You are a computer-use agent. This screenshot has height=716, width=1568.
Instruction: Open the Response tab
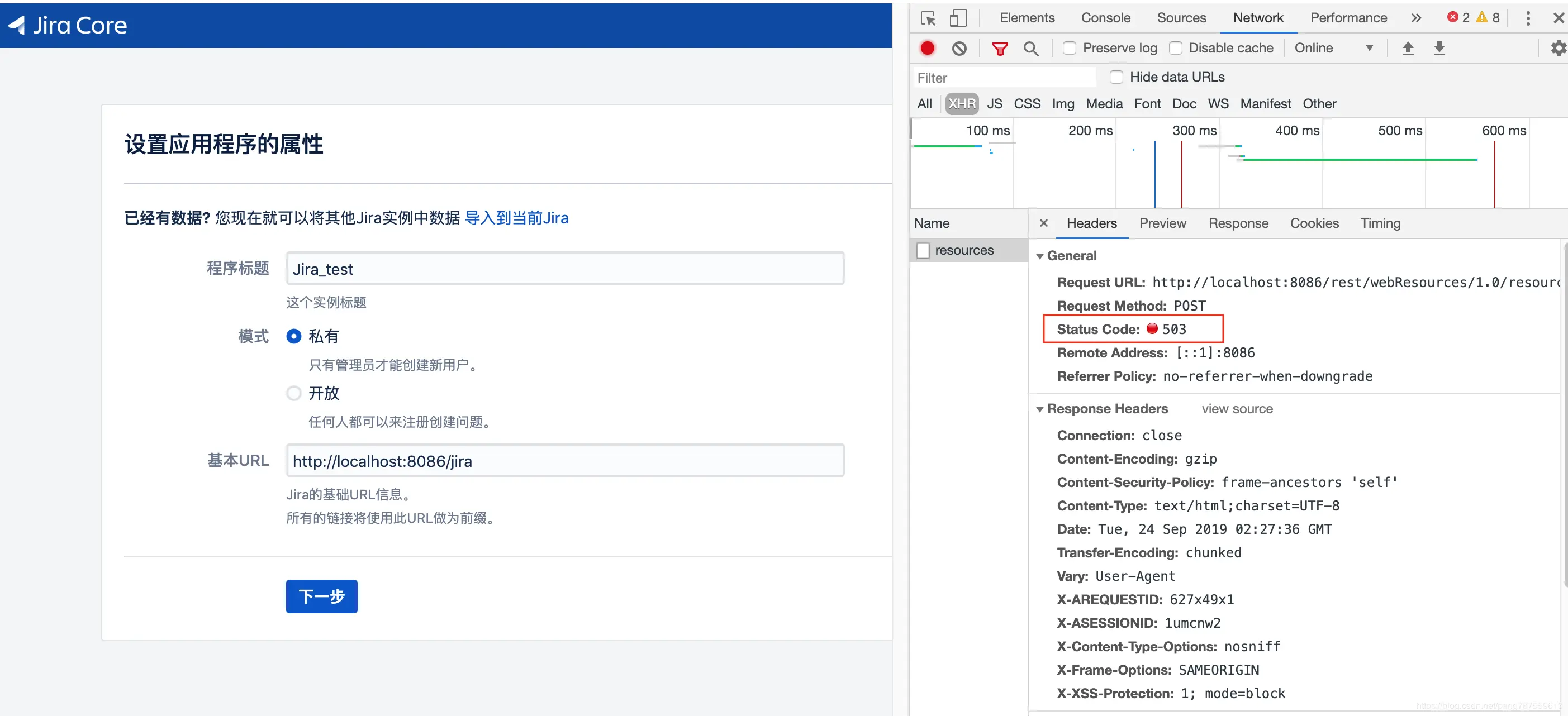1238,223
